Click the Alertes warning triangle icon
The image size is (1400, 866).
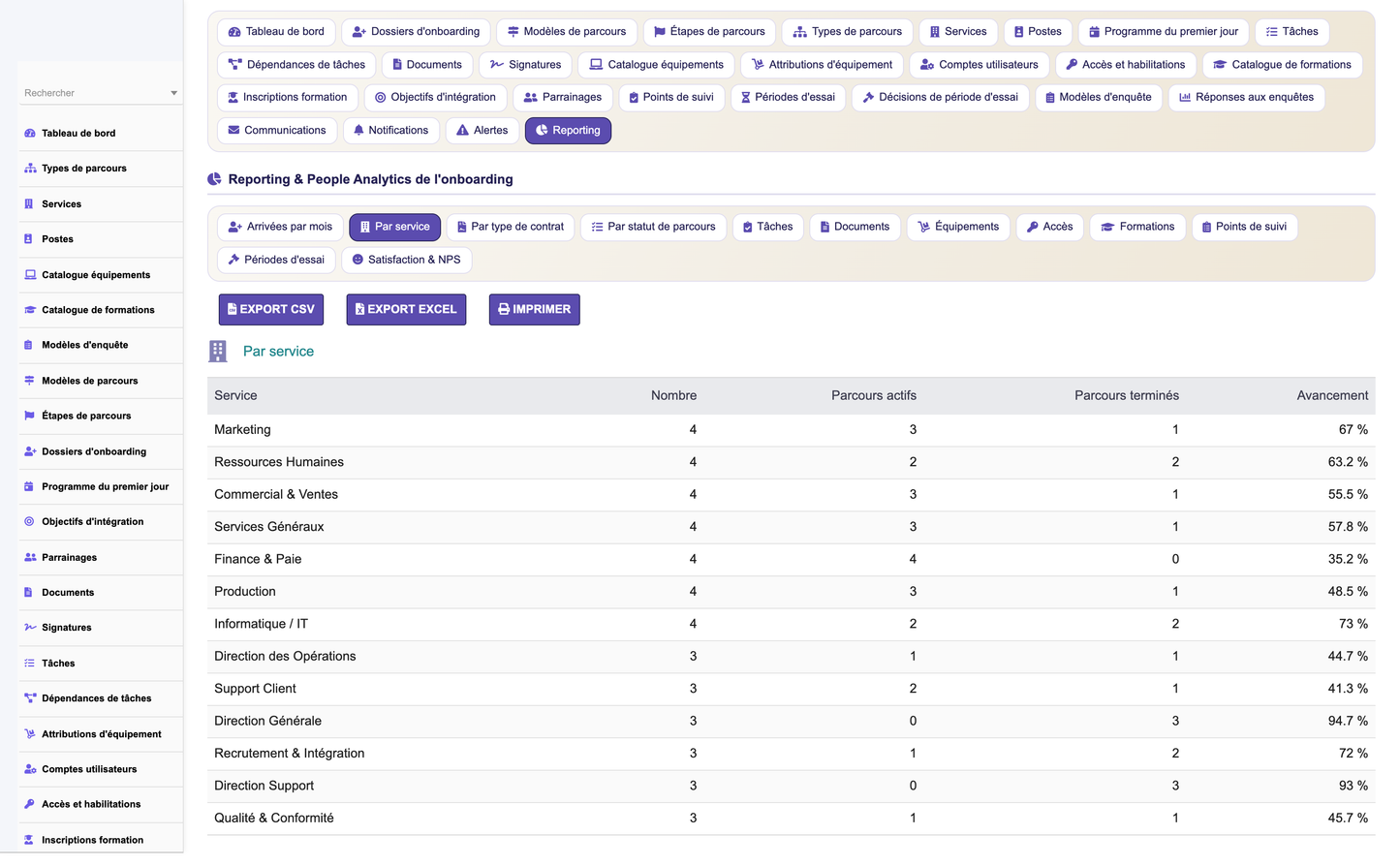tap(463, 130)
